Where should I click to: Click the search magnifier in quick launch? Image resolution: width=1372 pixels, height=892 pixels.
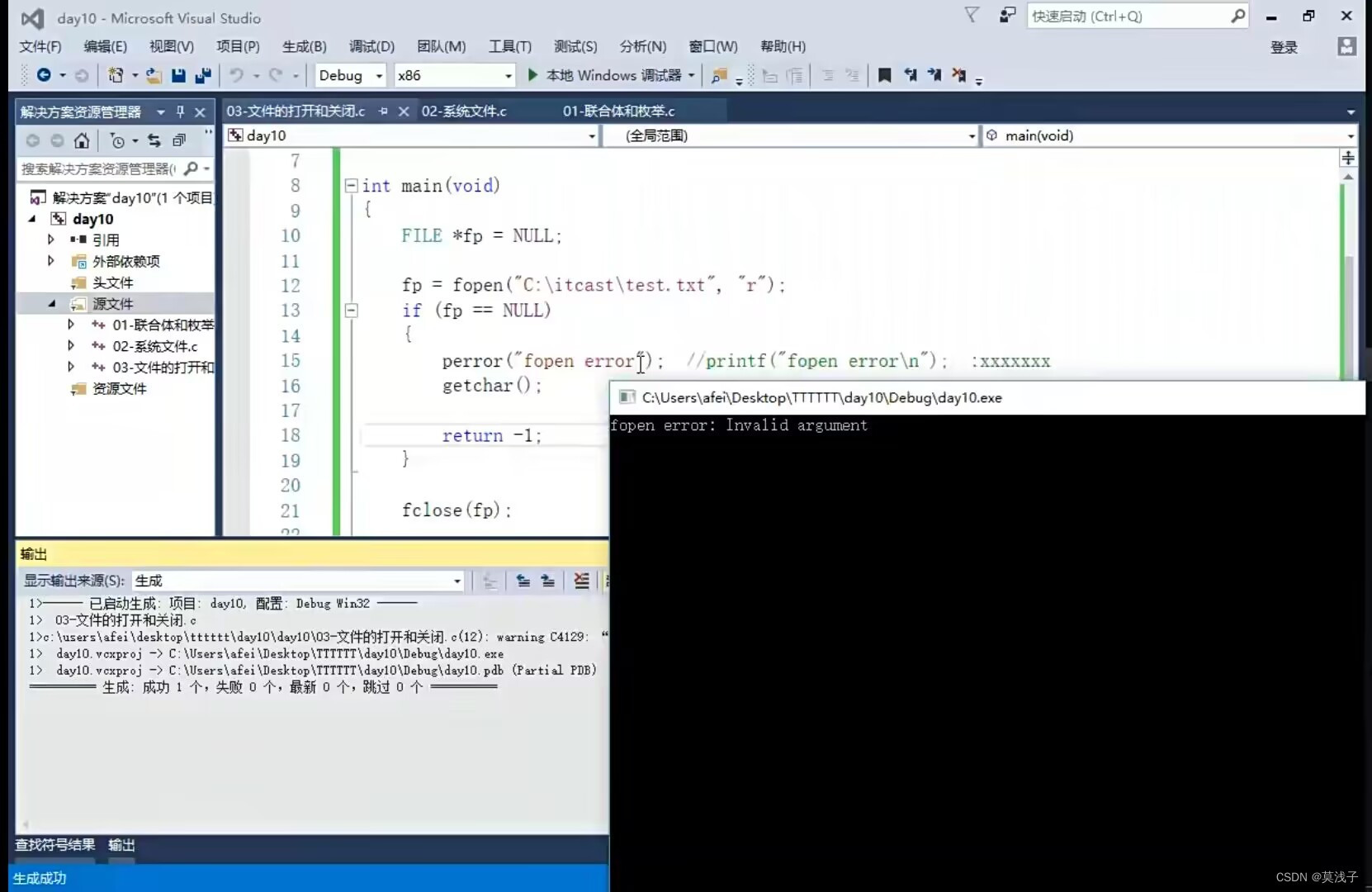[x=1237, y=16]
